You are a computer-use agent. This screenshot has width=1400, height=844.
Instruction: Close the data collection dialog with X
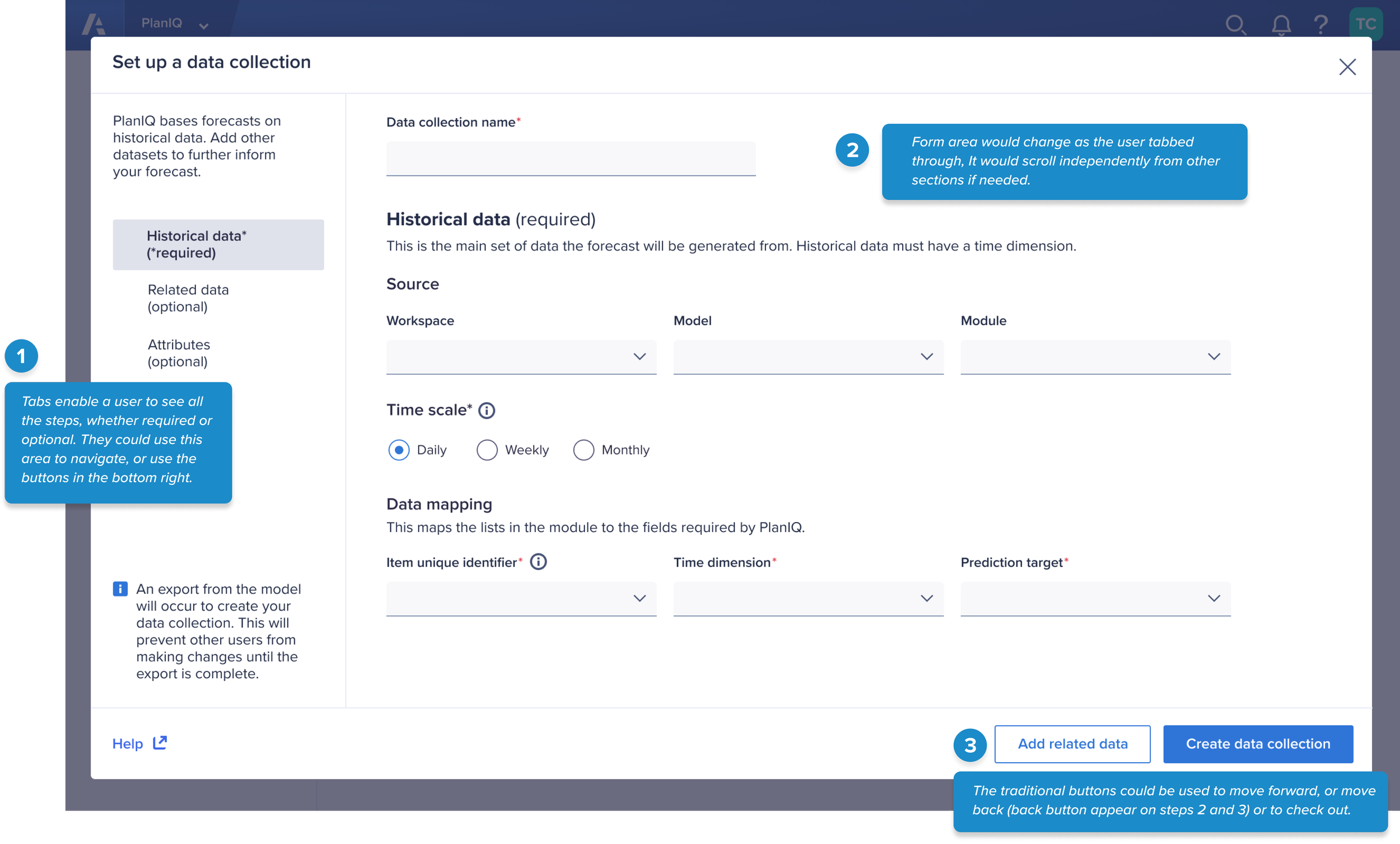[x=1347, y=67]
